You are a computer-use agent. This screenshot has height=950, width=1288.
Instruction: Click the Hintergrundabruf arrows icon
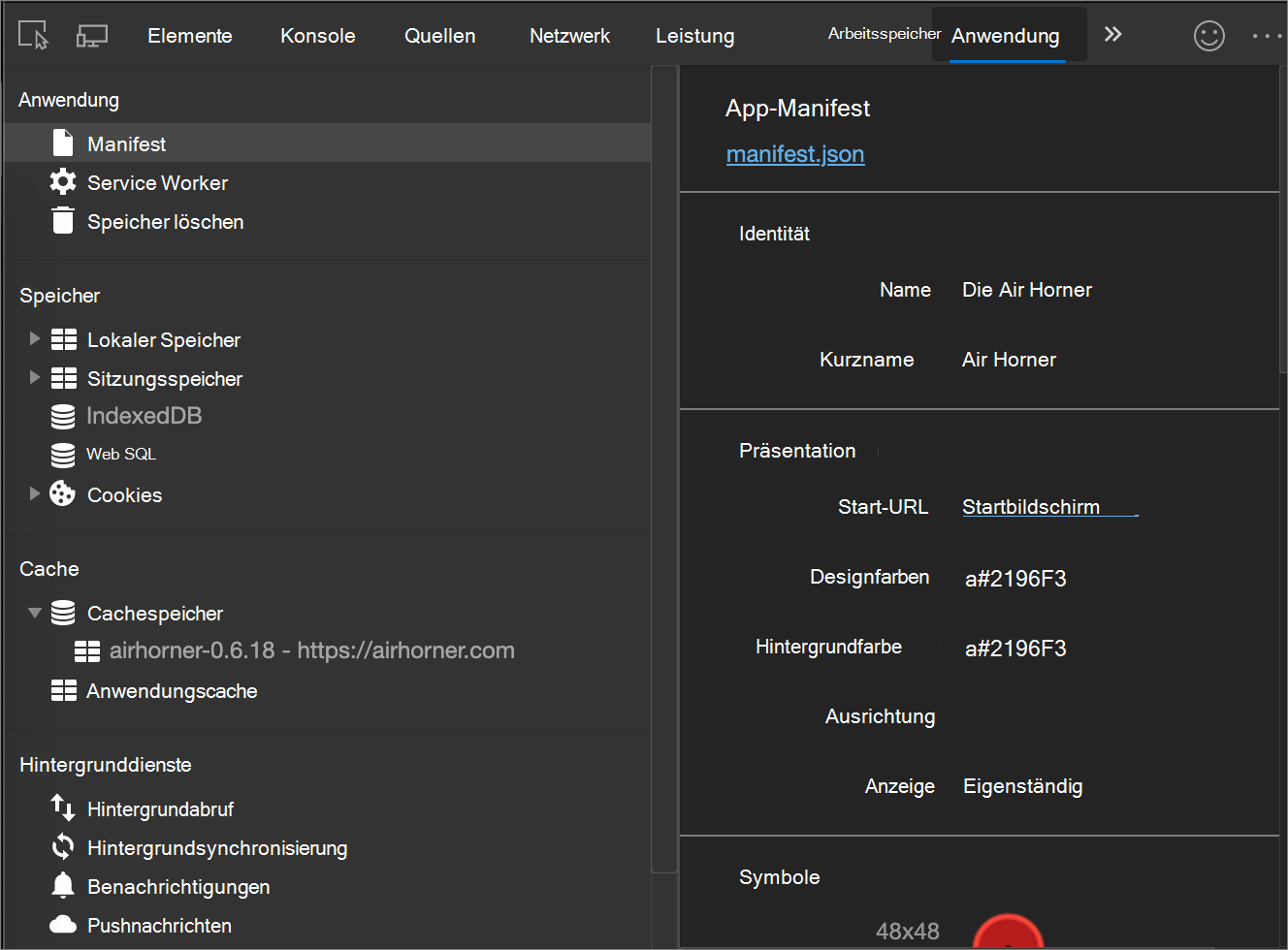[63, 807]
